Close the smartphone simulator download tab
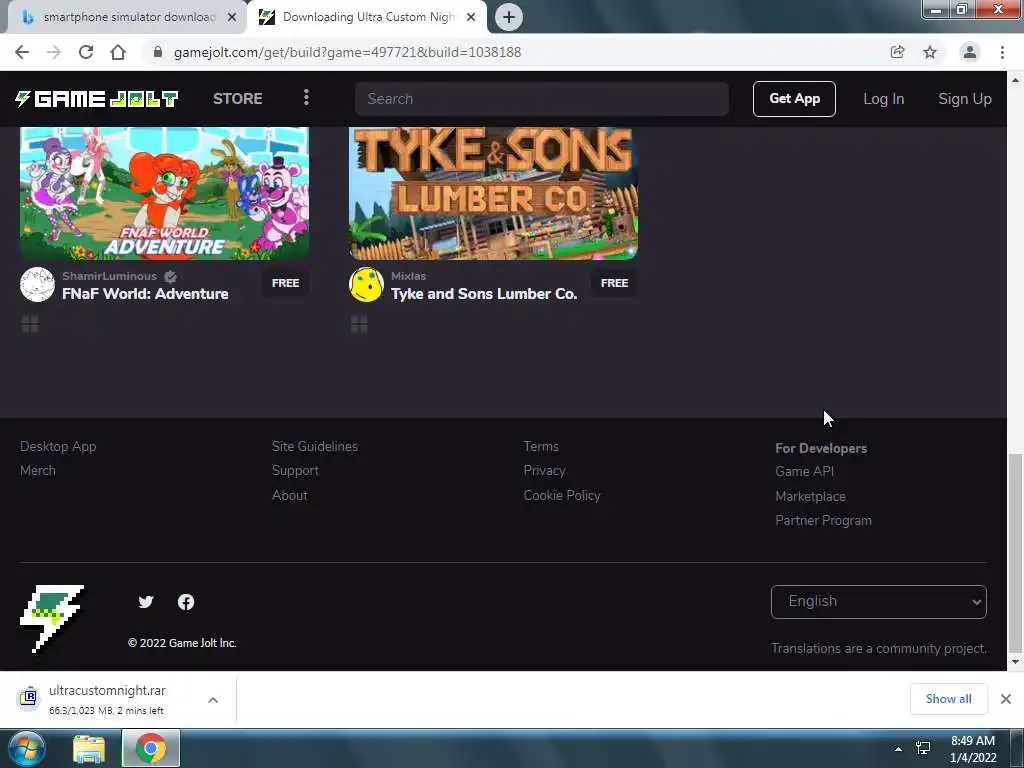Screen dimensions: 1024x768 (232, 17)
